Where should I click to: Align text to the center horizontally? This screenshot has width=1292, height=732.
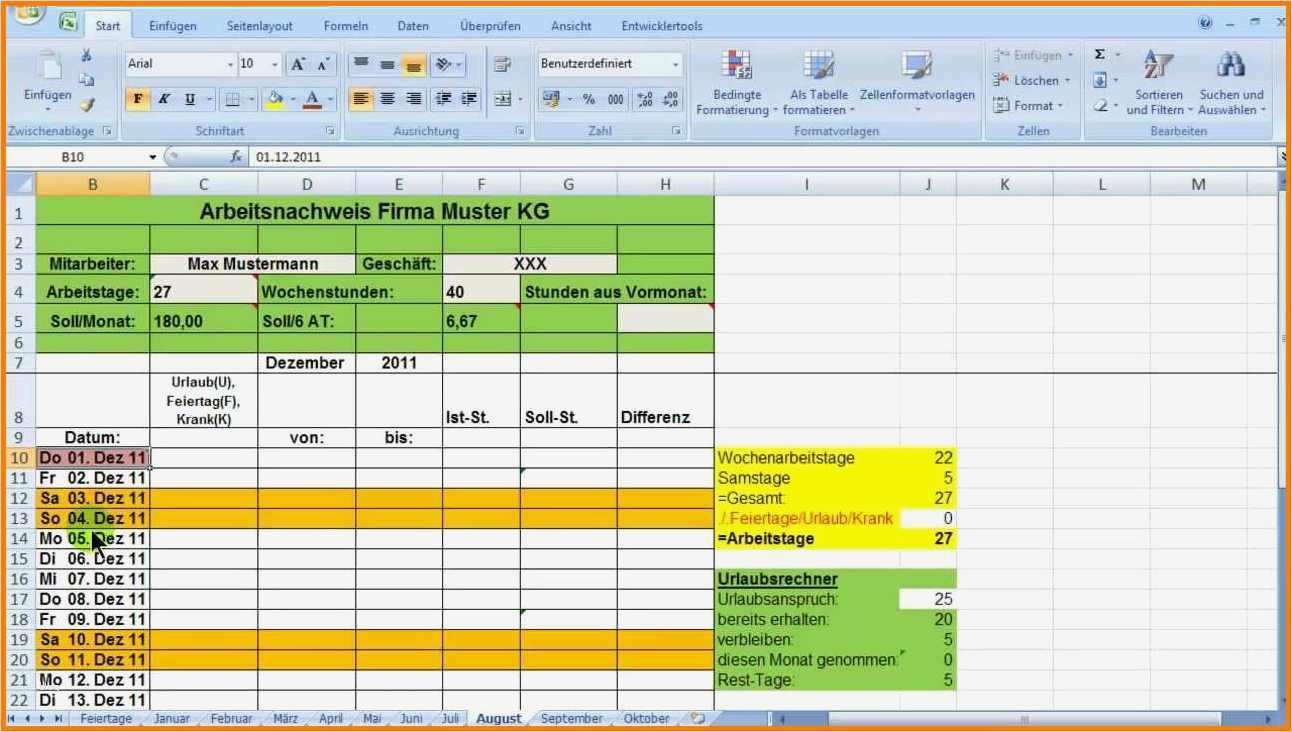tap(387, 99)
